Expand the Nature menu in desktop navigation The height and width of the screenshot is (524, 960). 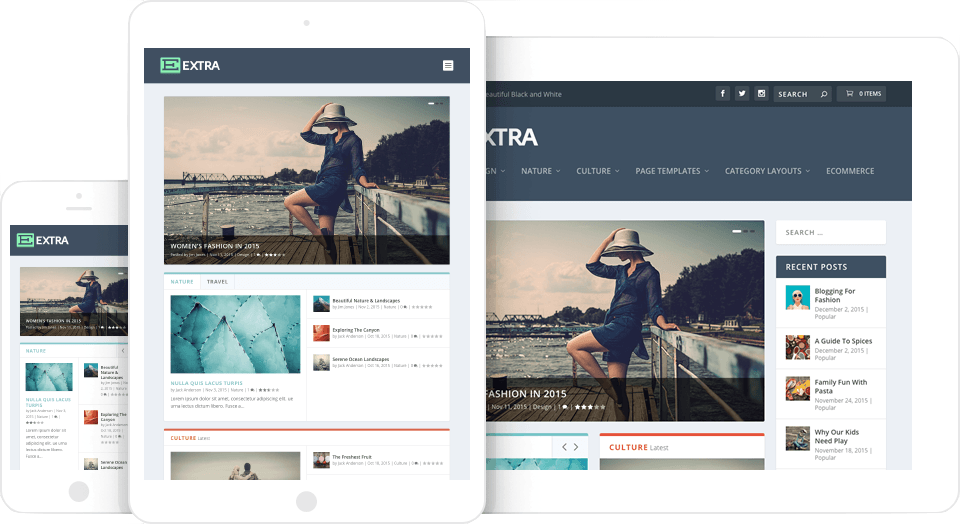pyautogui.click(x=540, y=171)
